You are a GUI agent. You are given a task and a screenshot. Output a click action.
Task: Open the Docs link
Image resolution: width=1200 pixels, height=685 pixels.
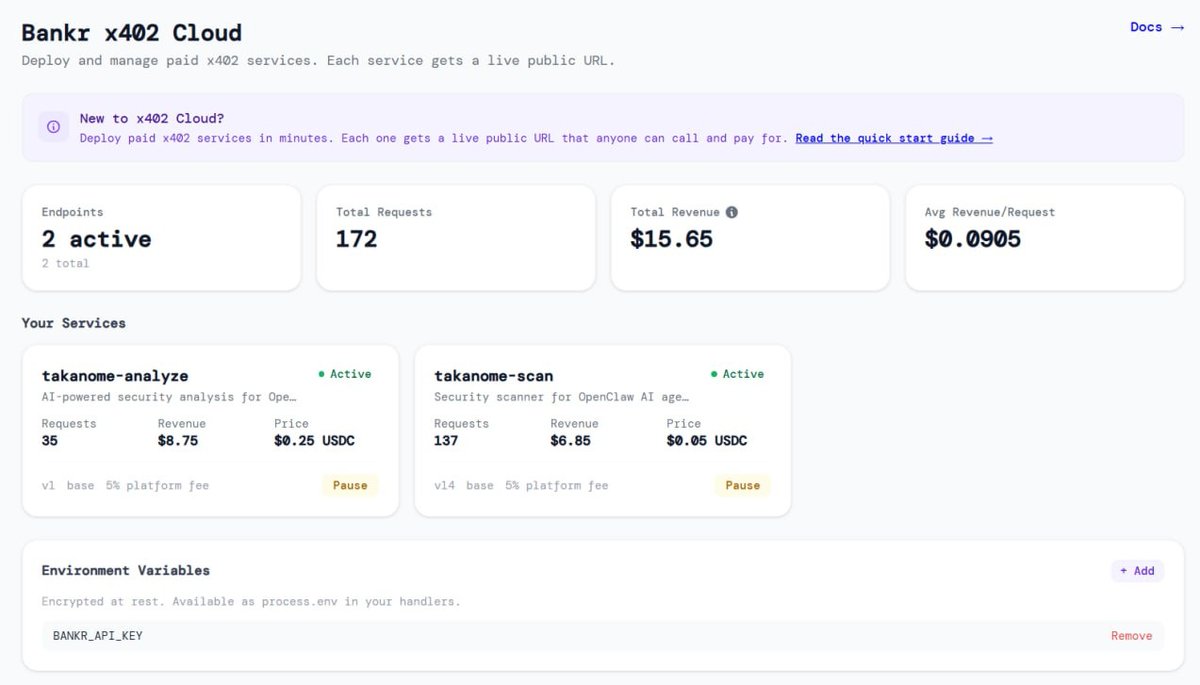pyautogui.click(x=1156, y=27)
